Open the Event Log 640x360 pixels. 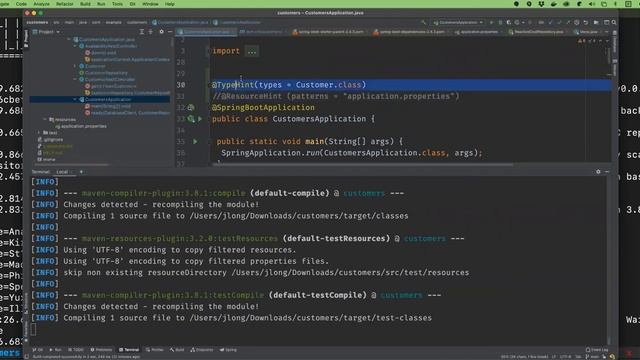coord(596,350)
